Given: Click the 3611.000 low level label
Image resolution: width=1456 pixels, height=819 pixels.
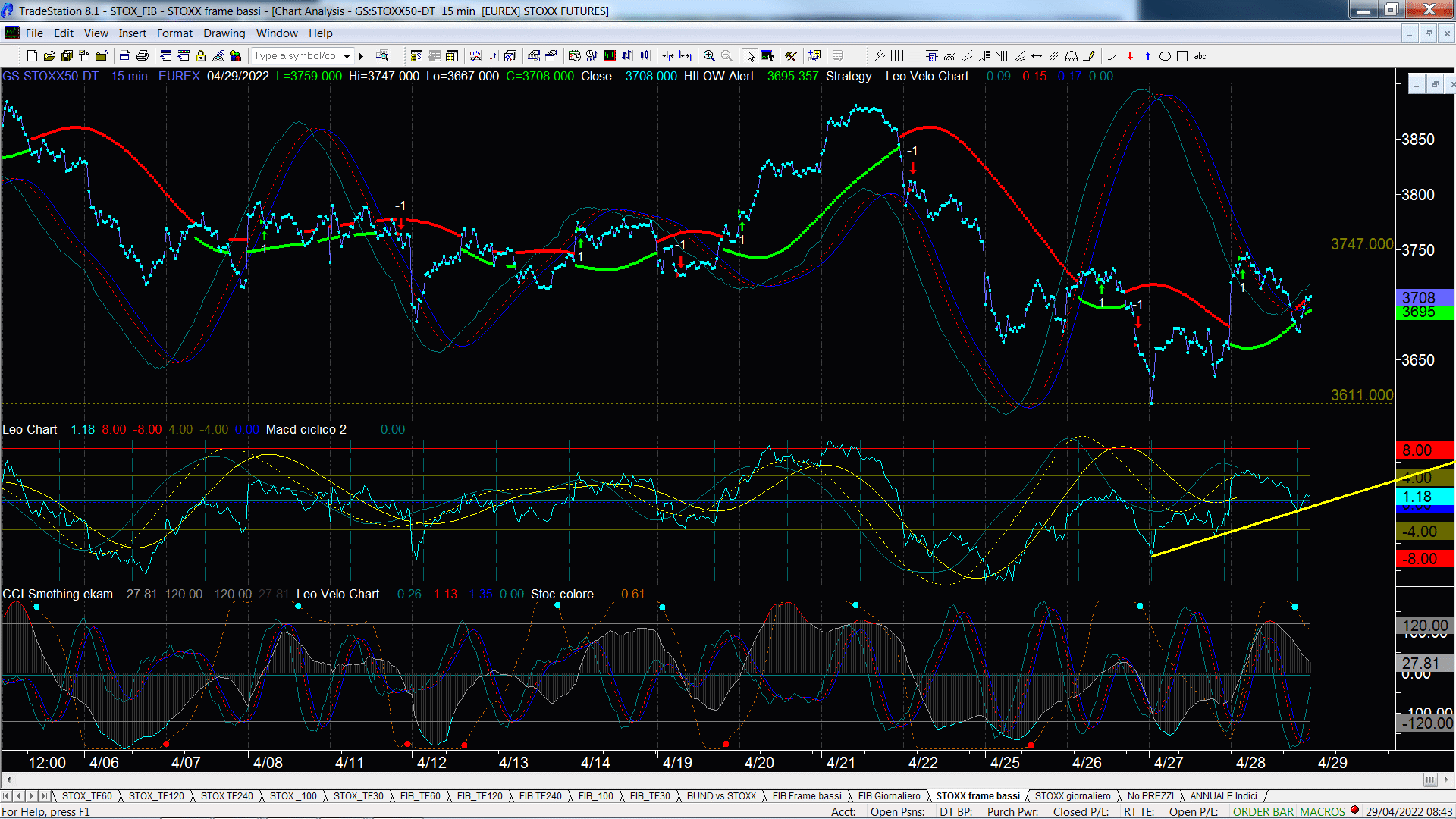Looking at the screenshot, I should click(1362, 395).
